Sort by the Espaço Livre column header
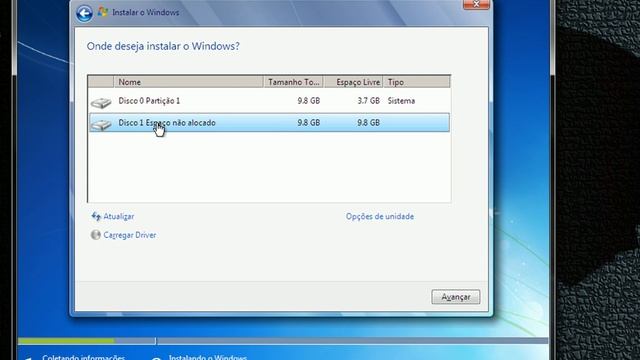This screenshot has height=360, width=640. point(353,82)
